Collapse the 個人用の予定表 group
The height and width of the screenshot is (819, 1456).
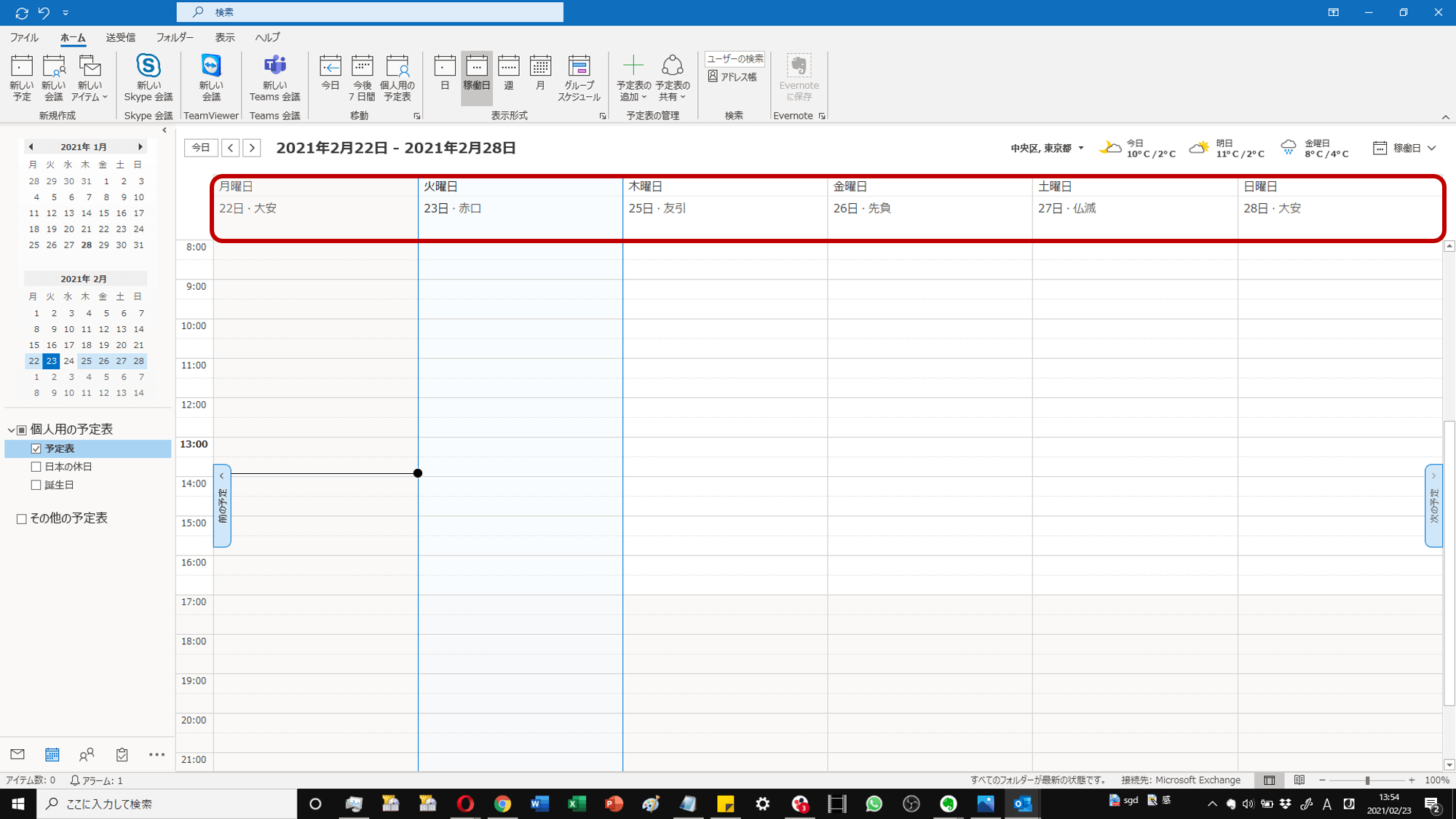point(11,430)
